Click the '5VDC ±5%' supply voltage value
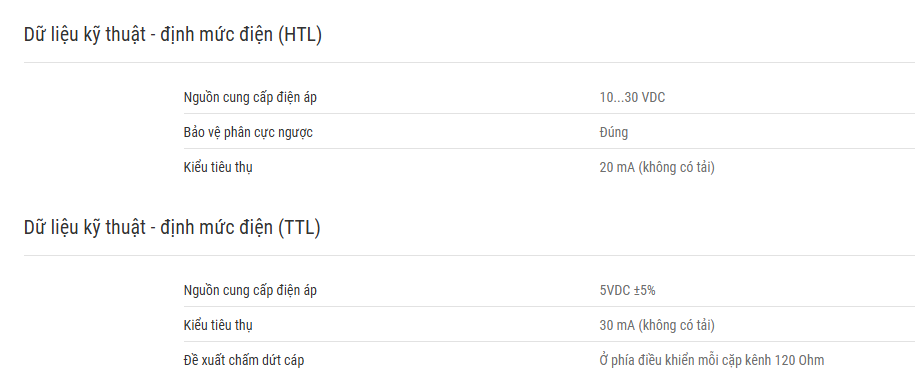 (x=627, y=290)
